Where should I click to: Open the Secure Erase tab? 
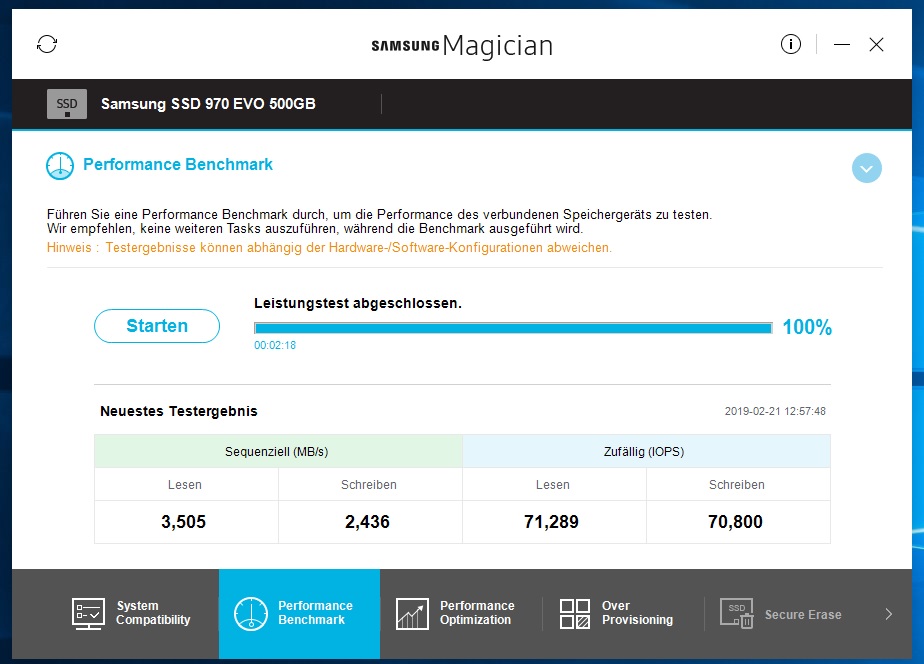[x=785, y=613]
